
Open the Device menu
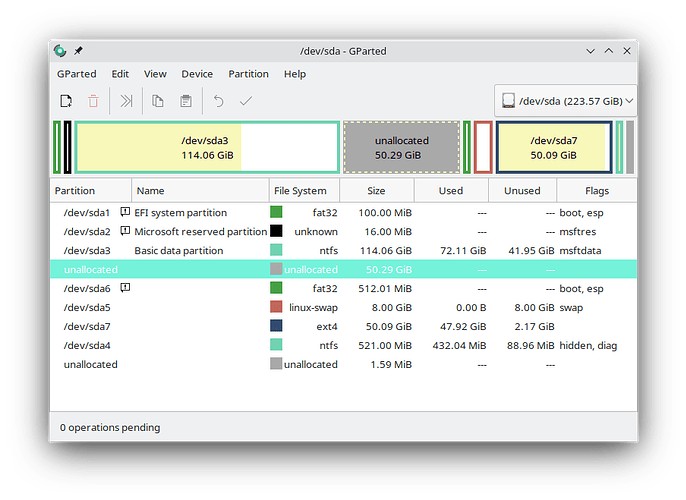197,74
